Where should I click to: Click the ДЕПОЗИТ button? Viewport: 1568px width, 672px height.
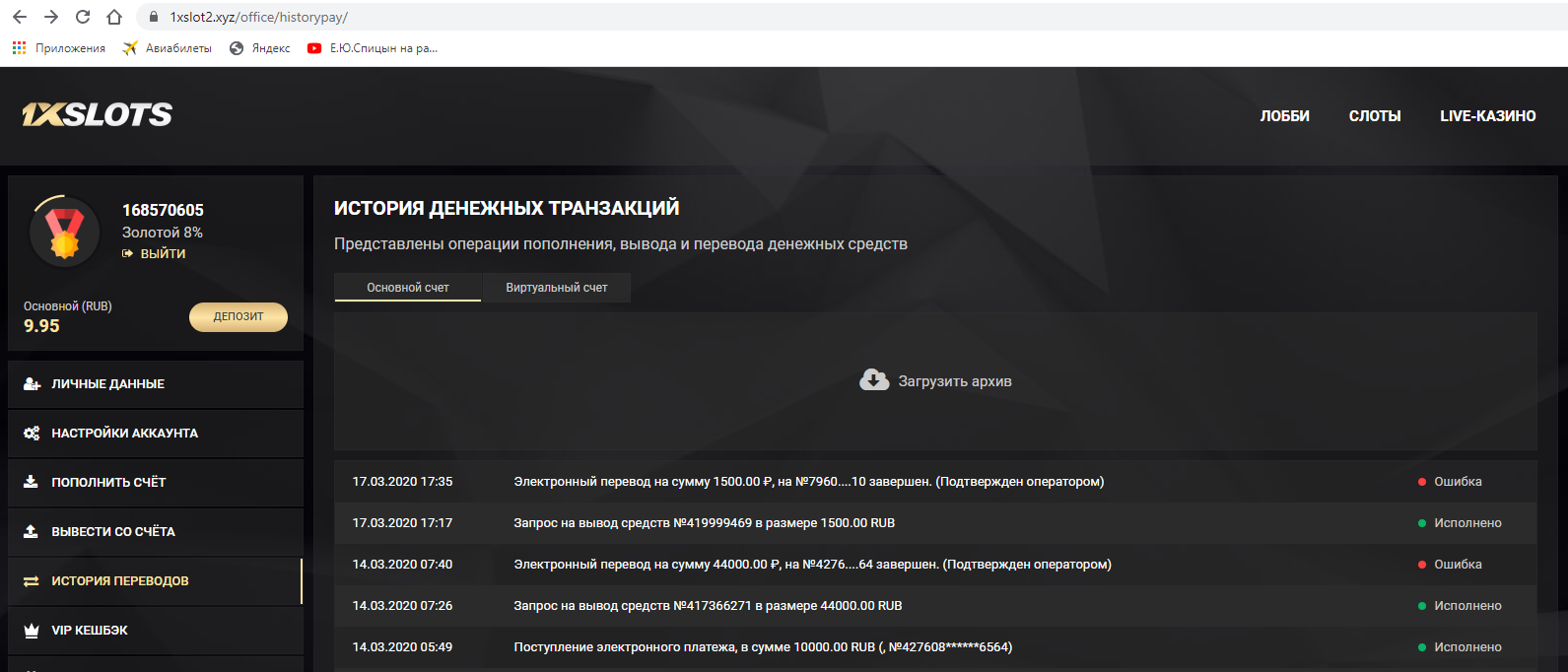click(x=239, y=316)
